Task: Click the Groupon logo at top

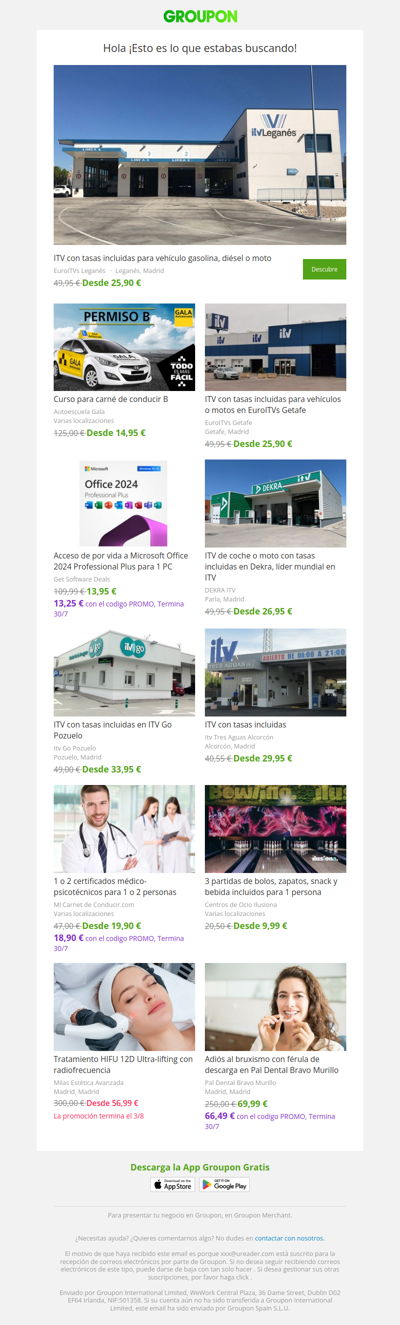Action: tap(200, 16)
